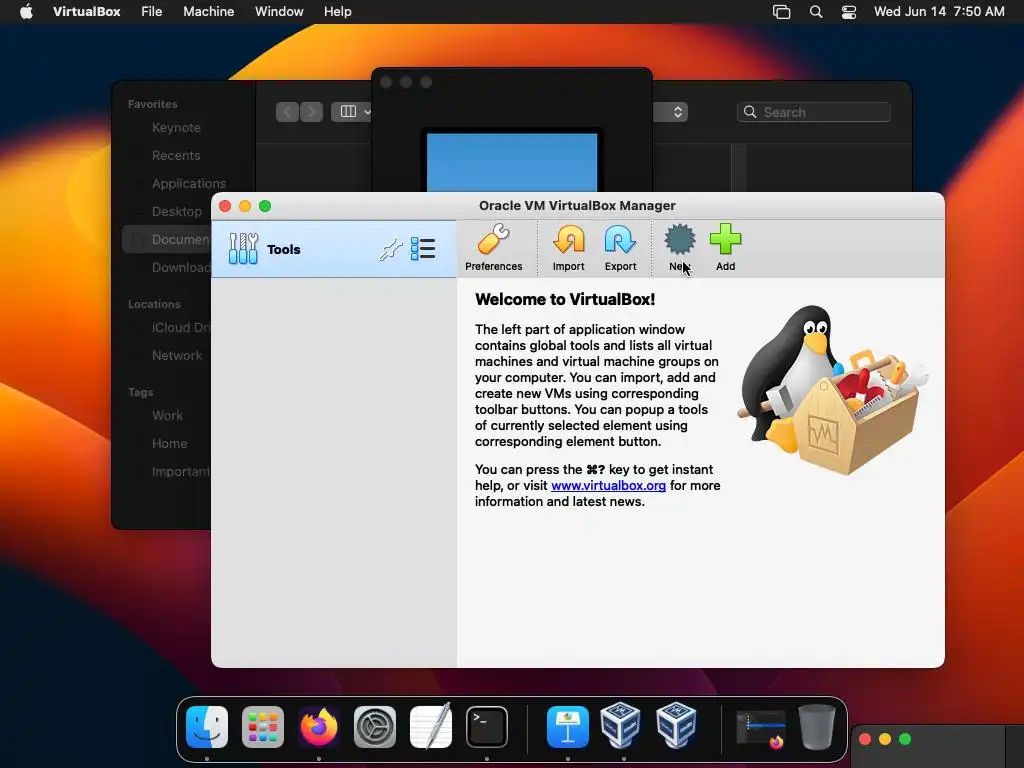The width and height of the screenshot is (1024, 768).
Task: Click the blue preview in dark background window
Action: tap(512, 163)
